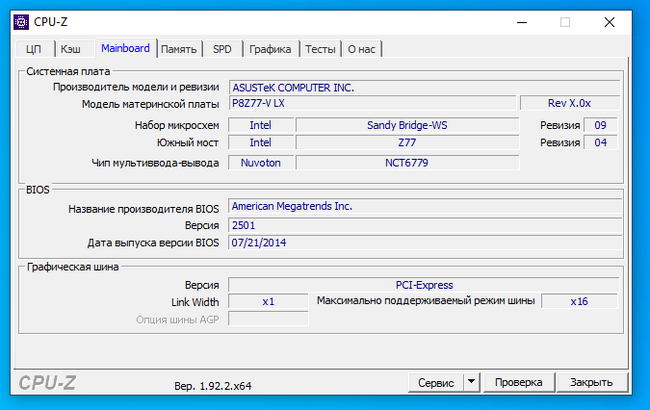
Task: Open the Графика tab
Action: (x=270, y=49)
